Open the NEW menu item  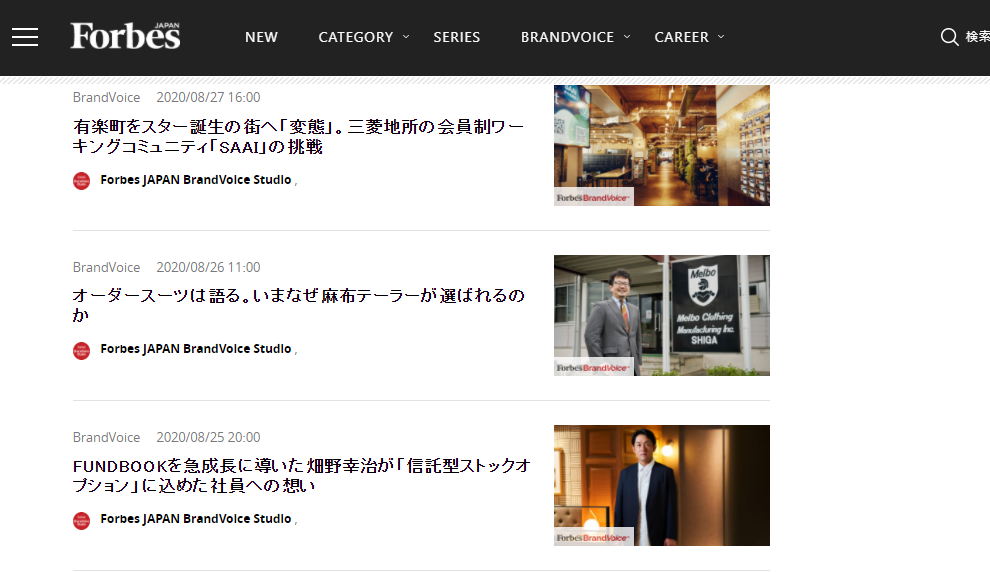click(261, 37)
